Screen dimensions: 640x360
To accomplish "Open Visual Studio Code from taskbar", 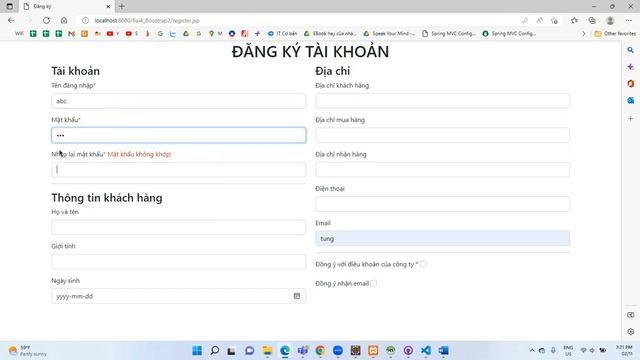I will click(426, 351).
